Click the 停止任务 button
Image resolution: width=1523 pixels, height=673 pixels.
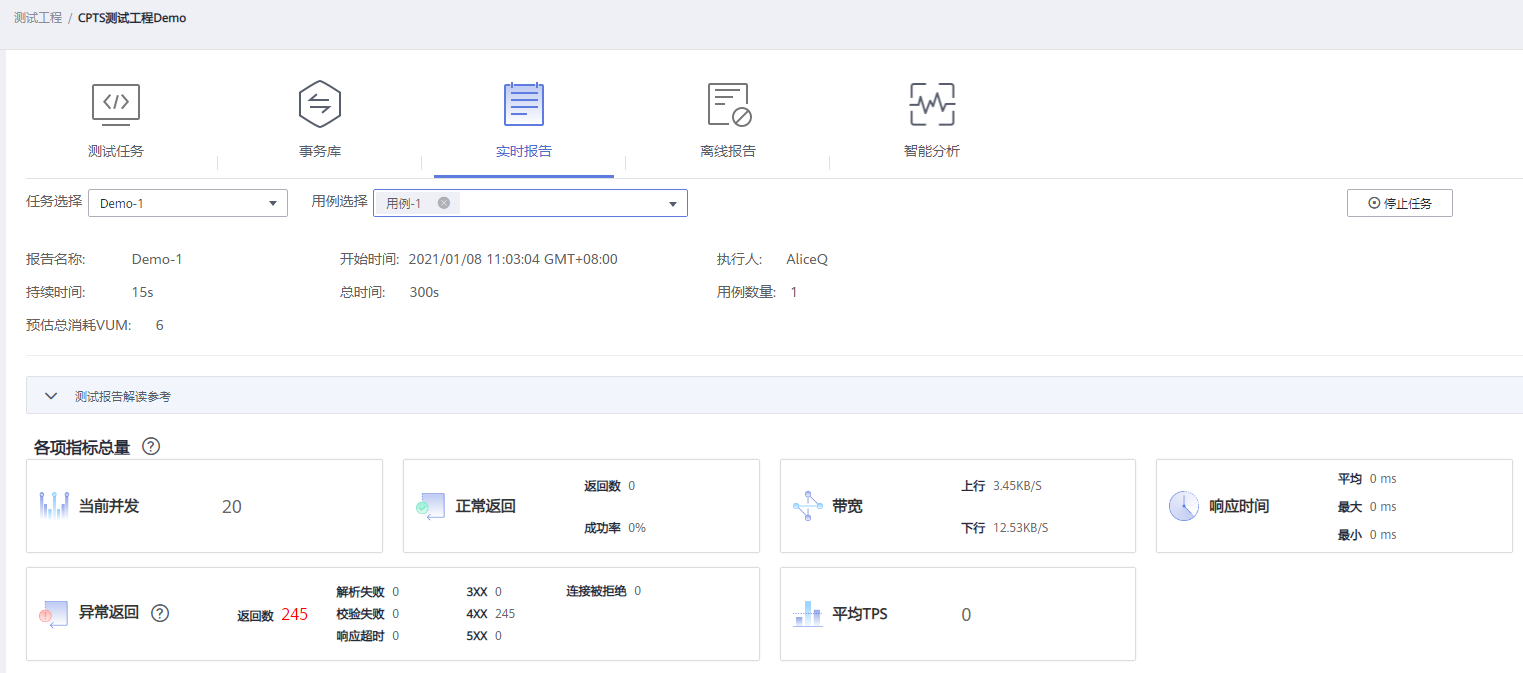point(1400,203)
